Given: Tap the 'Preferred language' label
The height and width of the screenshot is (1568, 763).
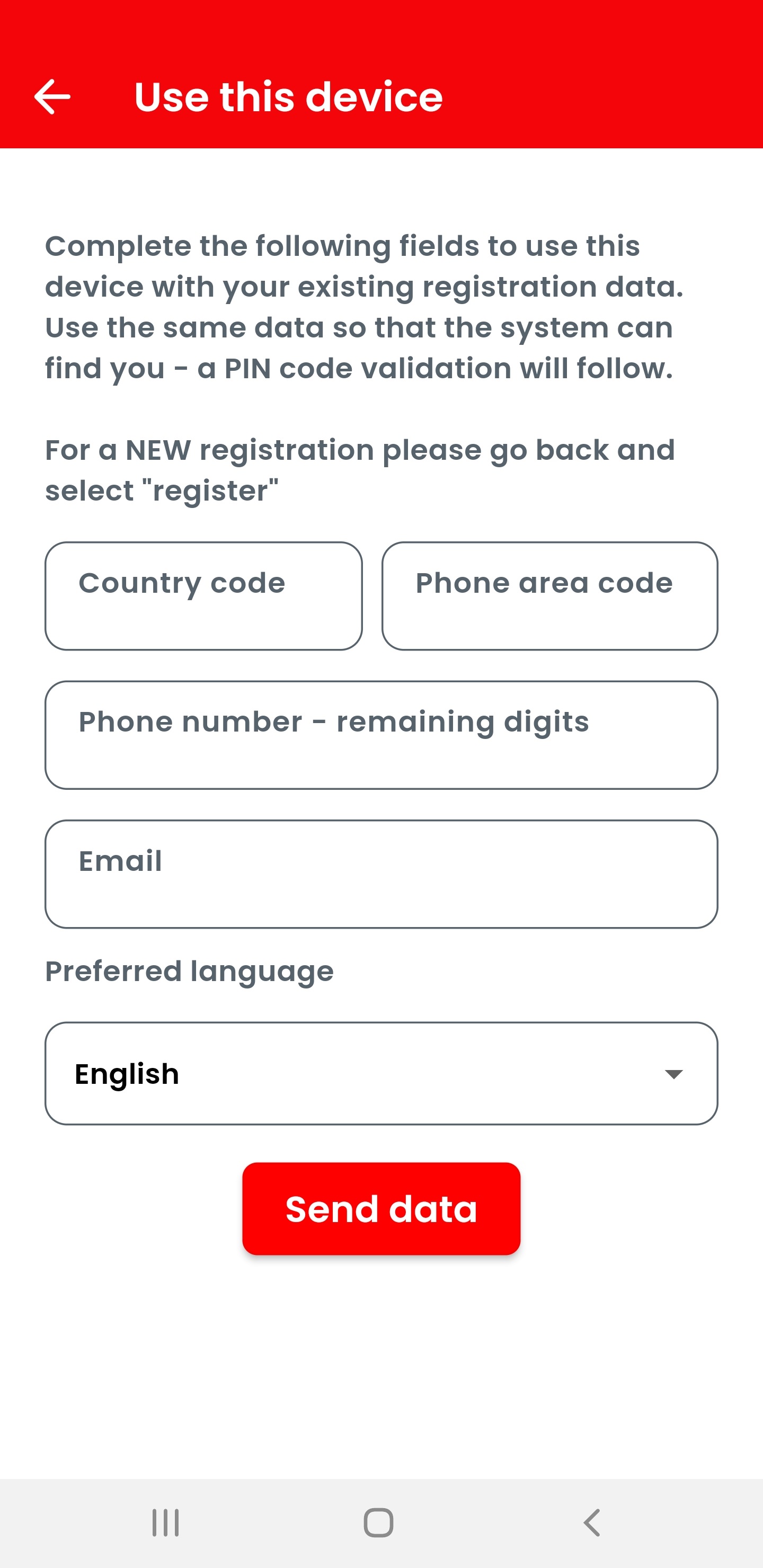Looking at the screenshot, I should [189, 971].
